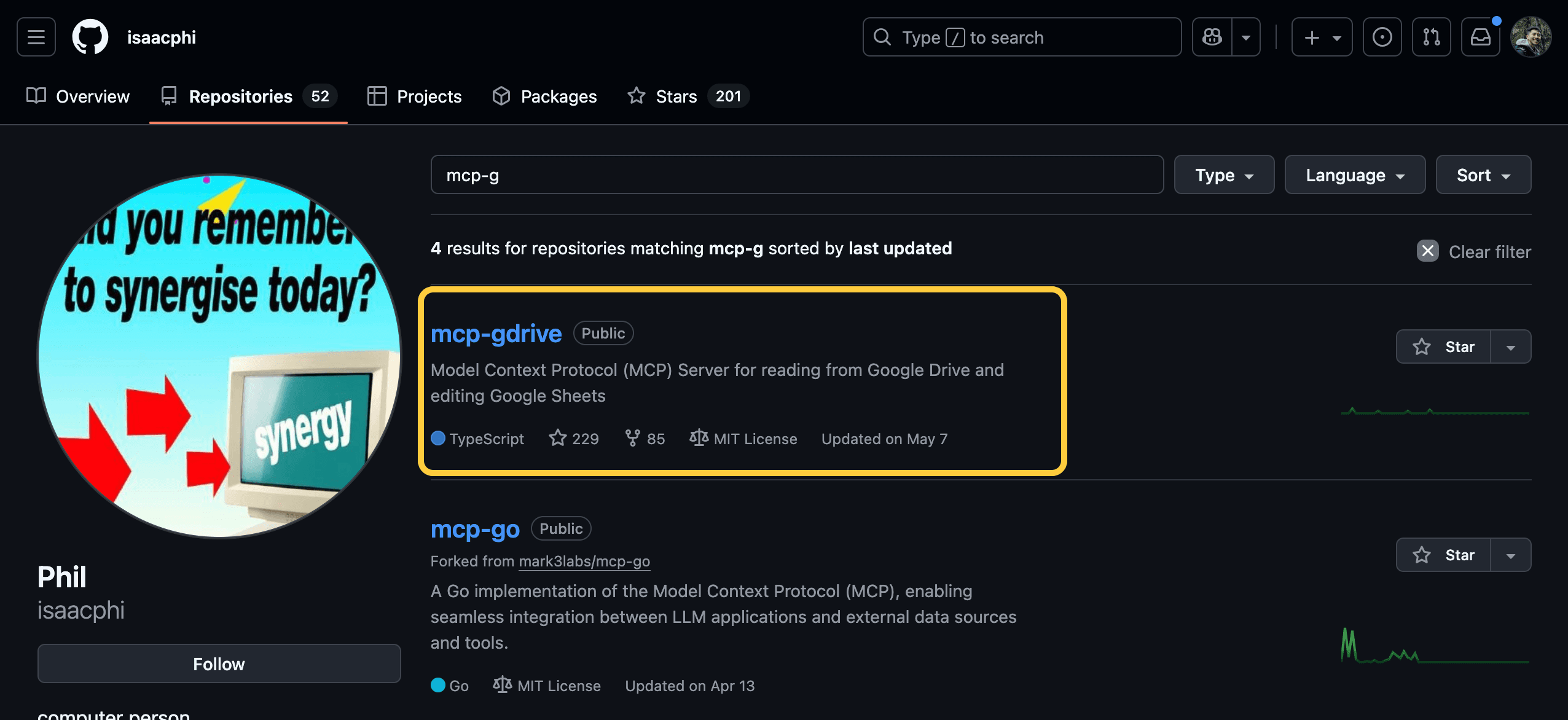This screenshot has height=720, width=1568.
Task: Open the Sort dropdown
Action: point(1483,175)
